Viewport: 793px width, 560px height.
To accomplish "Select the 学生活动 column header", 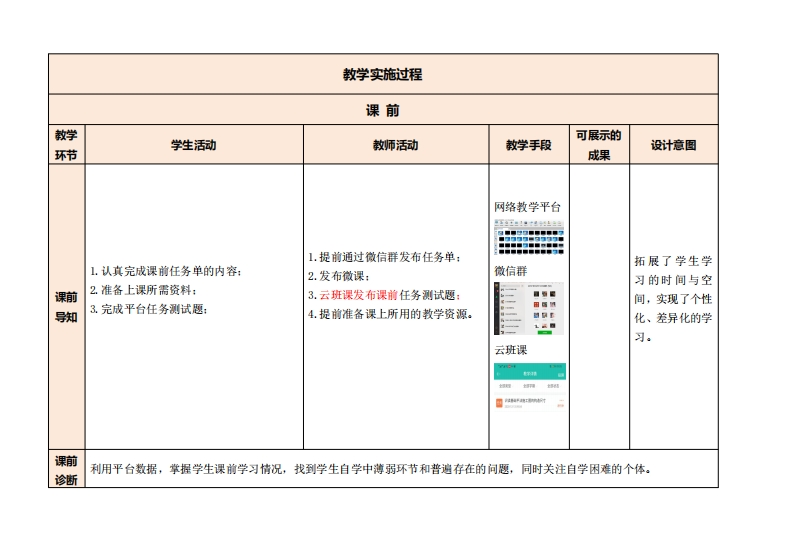I will [x=194, y=145].
